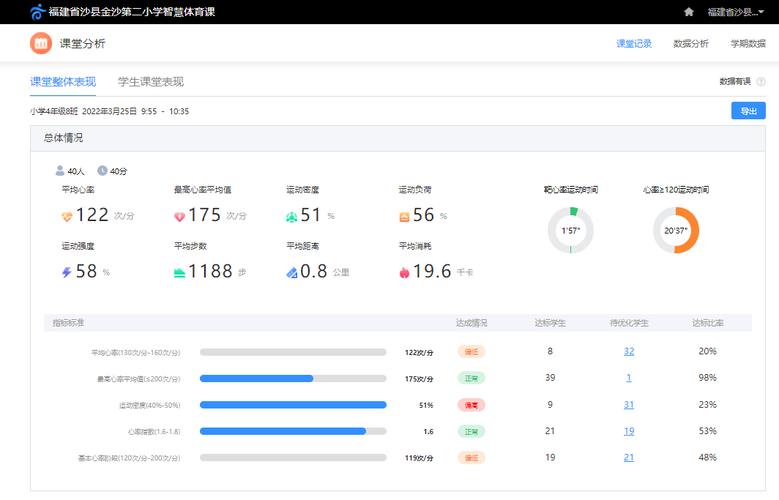The width and height of the screenshot is (779, 500).
Task: Click the 运动负荷 value 56
Action: click(x=423, y=215)
